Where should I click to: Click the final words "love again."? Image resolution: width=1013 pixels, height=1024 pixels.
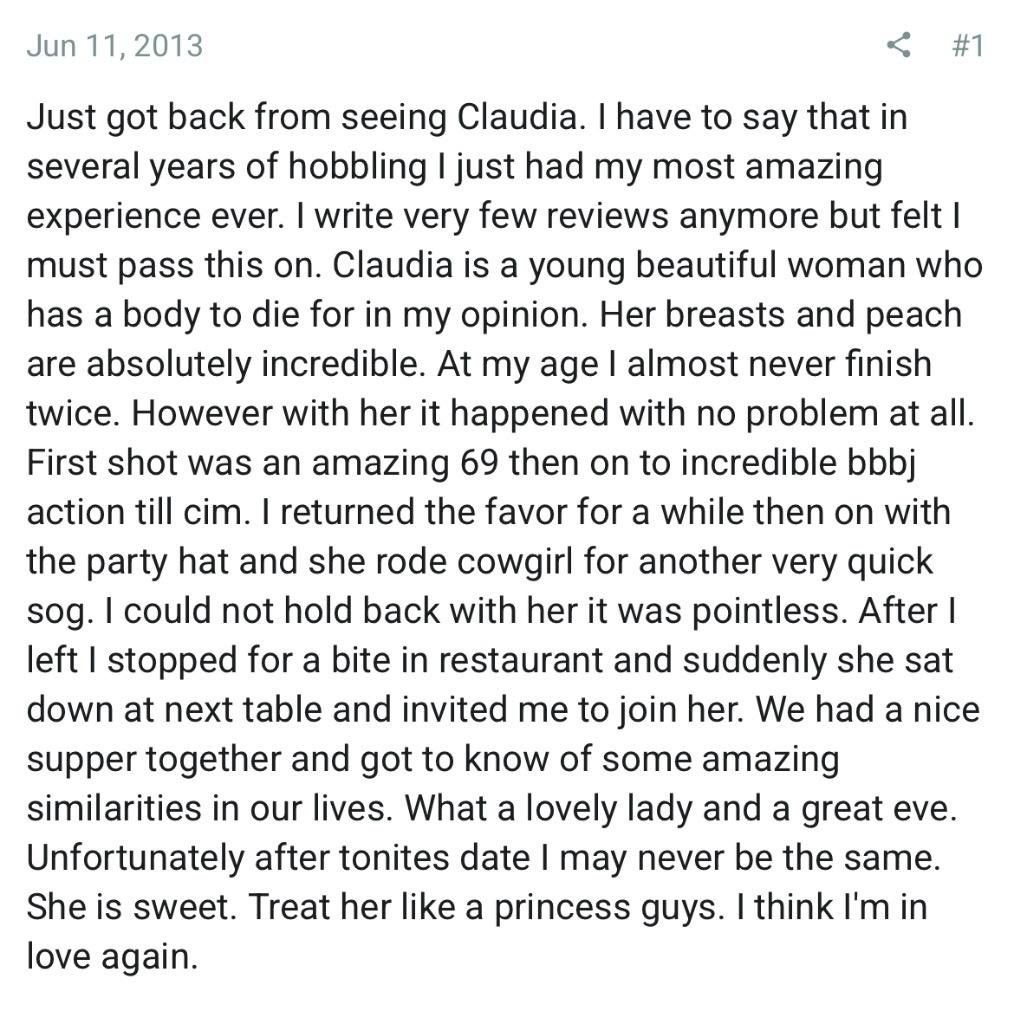click(x=112, y=956)
